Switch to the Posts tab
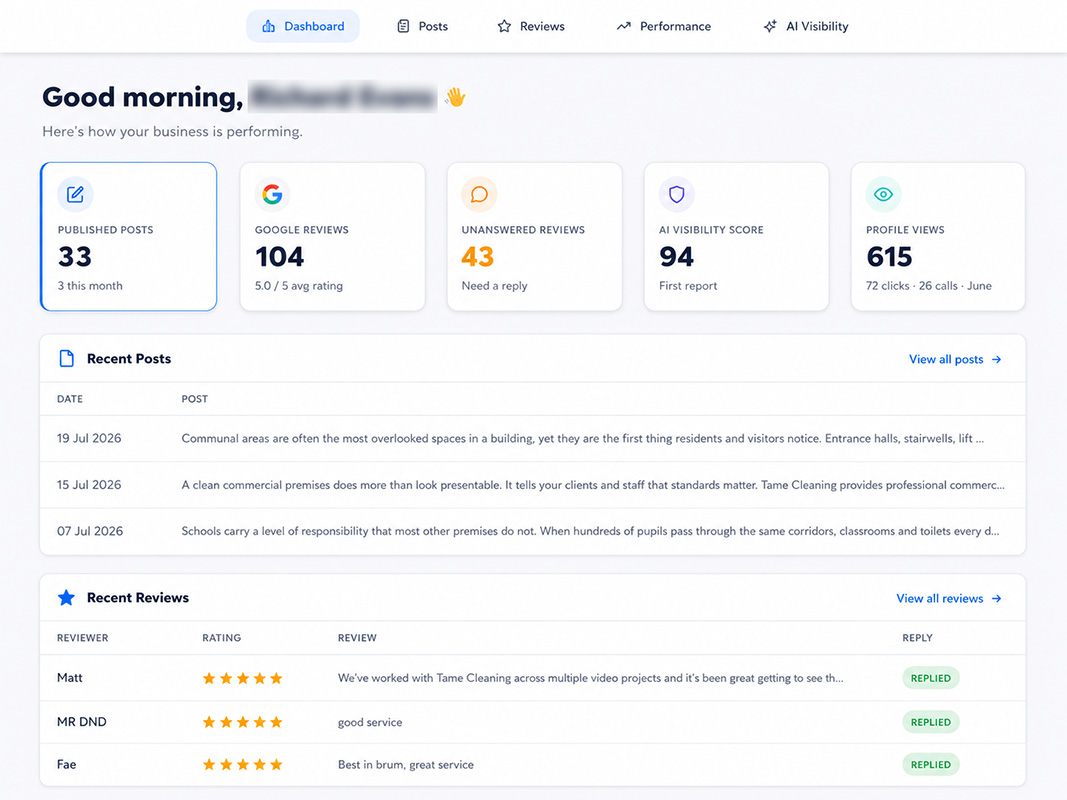The width and height of the screenshot is (1067, 800). tap(422, 26)
